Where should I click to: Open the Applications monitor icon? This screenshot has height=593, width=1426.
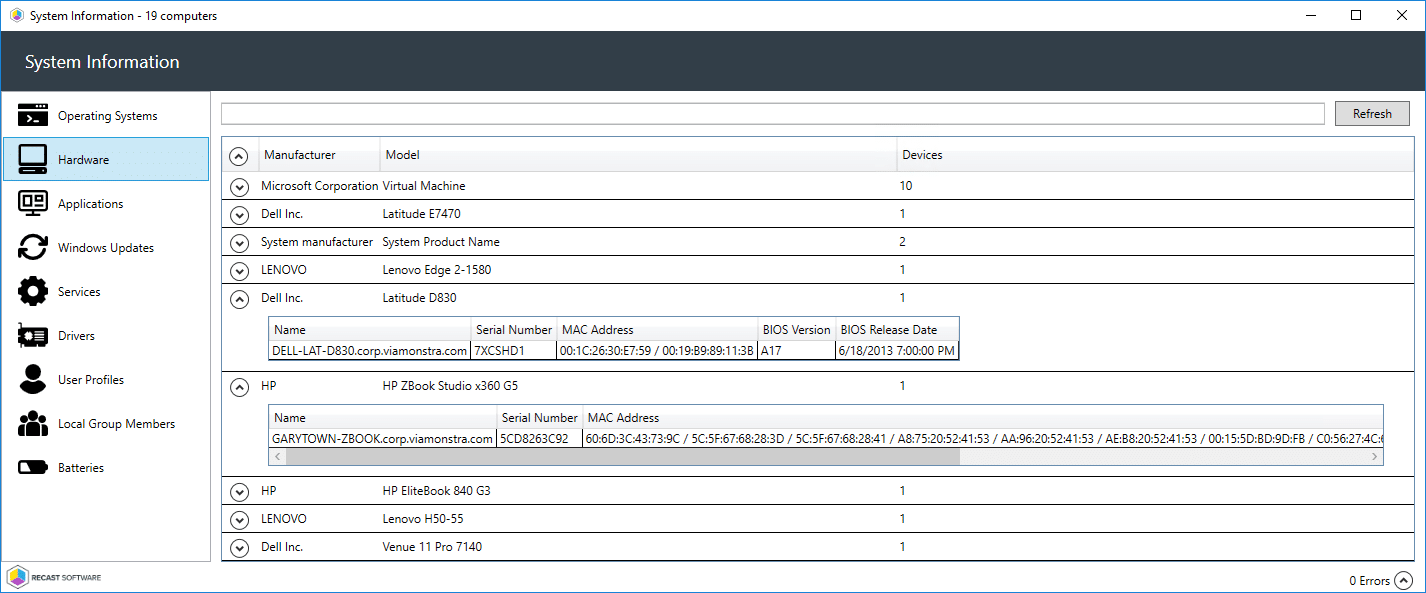(x=33, y=203)
